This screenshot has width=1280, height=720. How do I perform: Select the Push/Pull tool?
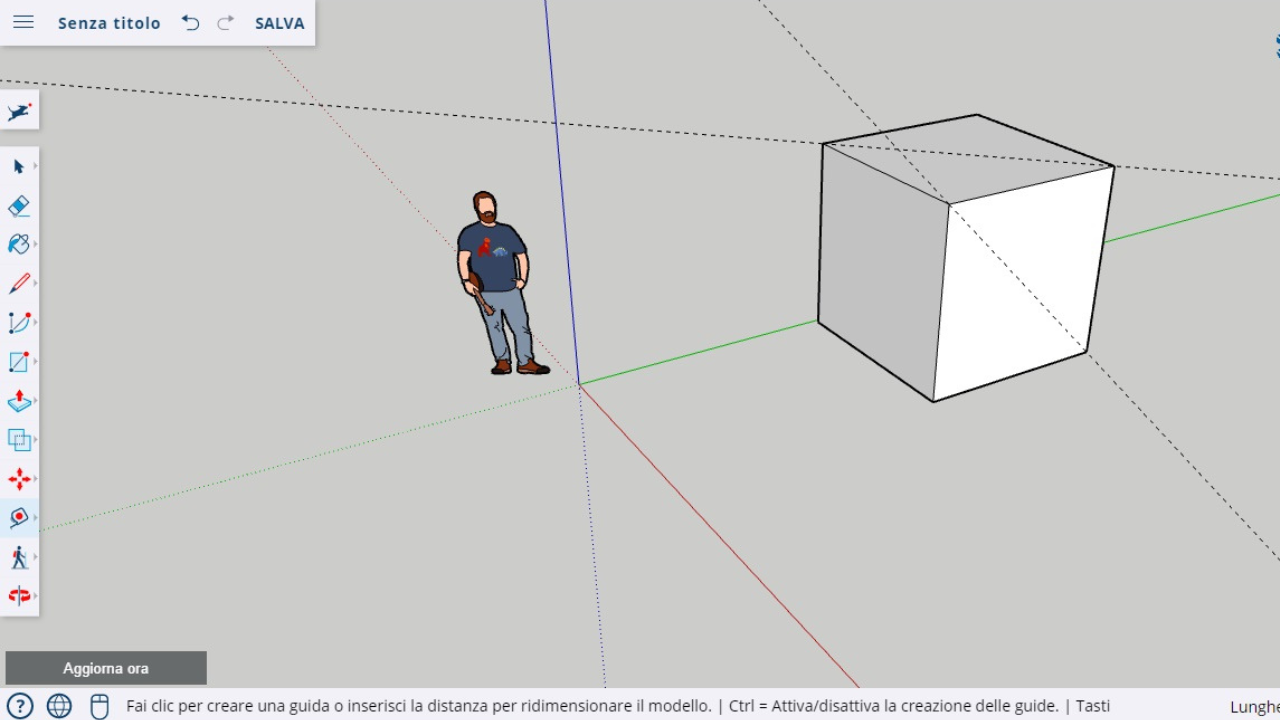(18, 400)
